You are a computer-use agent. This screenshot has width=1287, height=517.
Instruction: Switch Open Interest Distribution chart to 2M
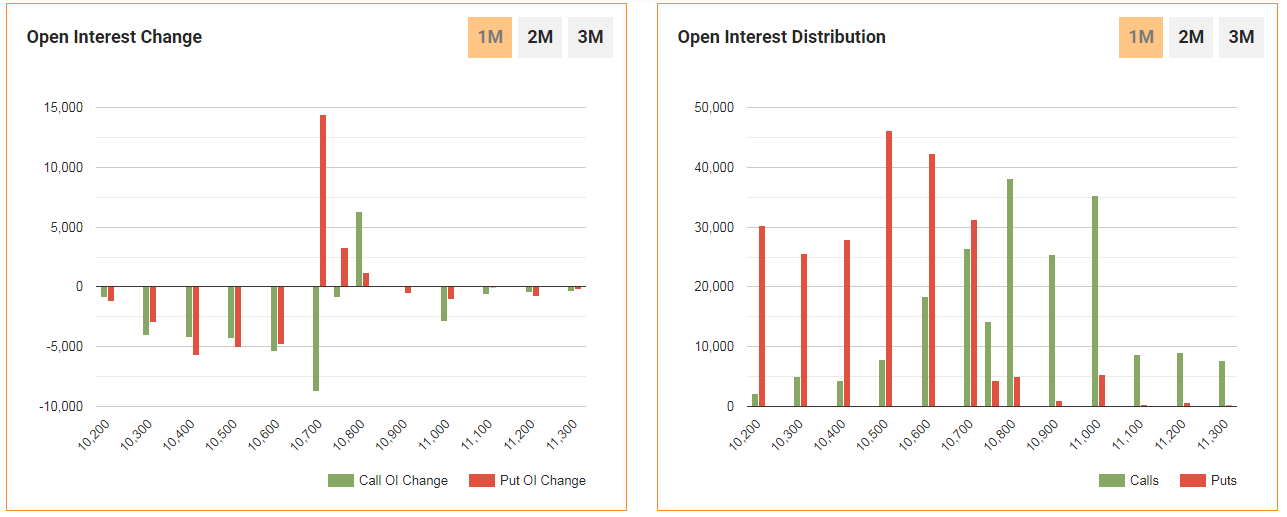coord(1191,38)
